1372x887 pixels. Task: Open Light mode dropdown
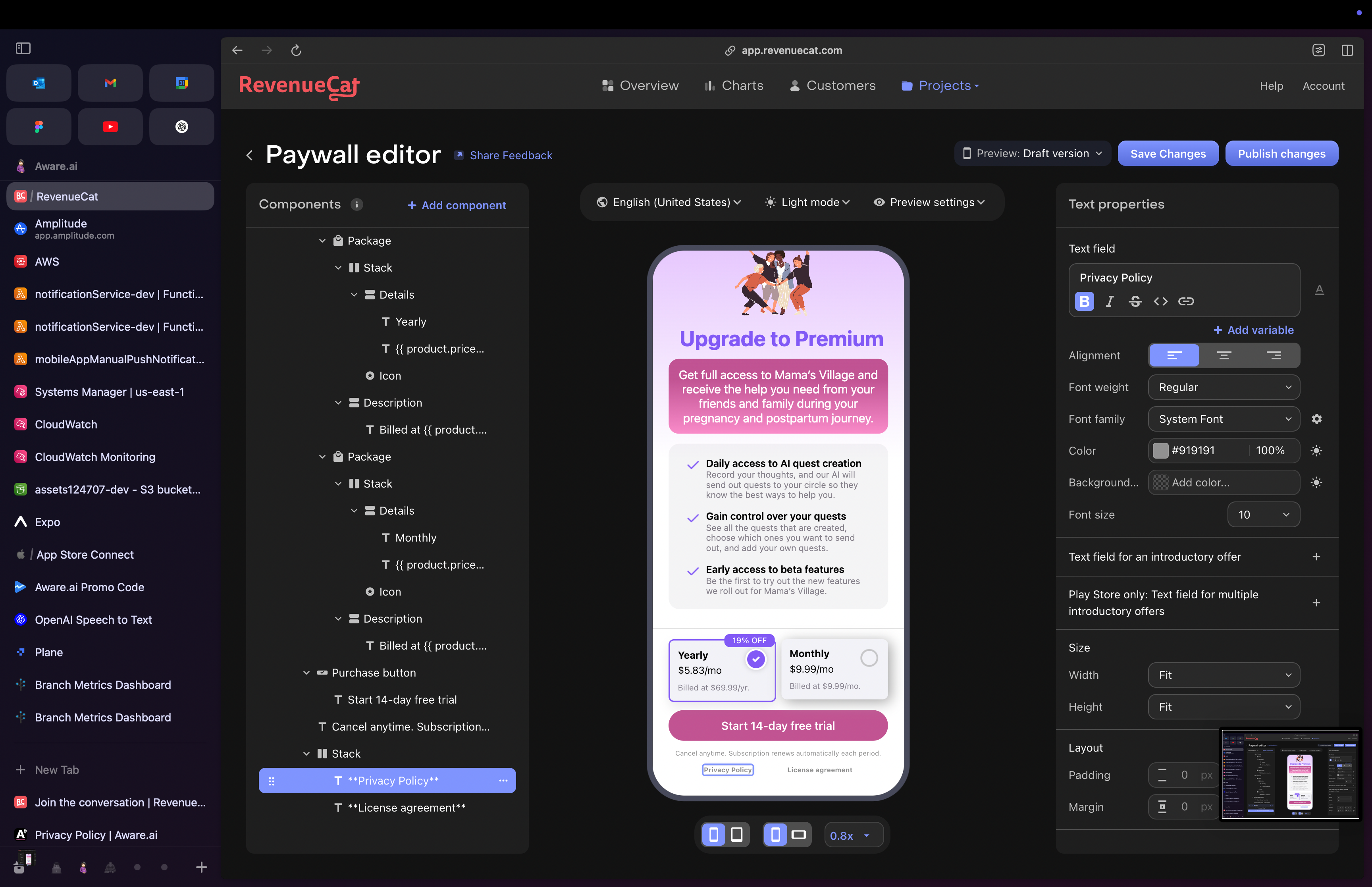pos(807,202)
